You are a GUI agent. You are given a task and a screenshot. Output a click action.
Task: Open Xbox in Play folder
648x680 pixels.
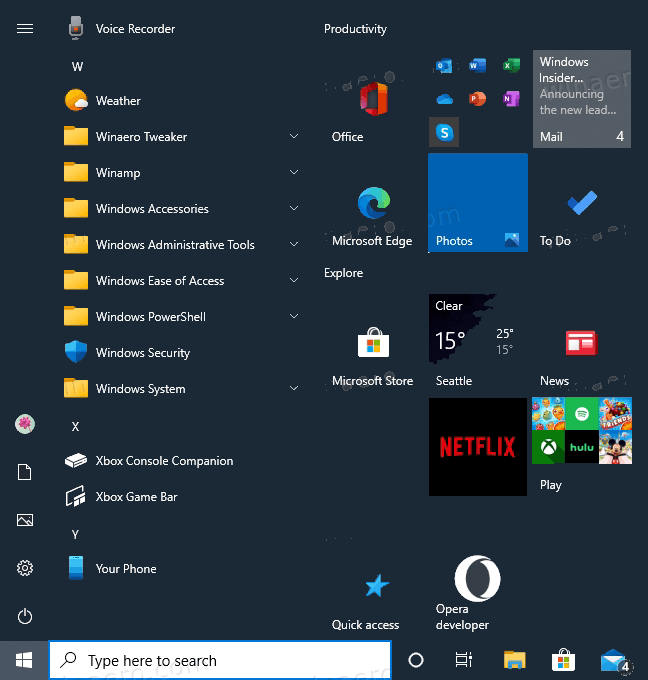tap(549, 447)
